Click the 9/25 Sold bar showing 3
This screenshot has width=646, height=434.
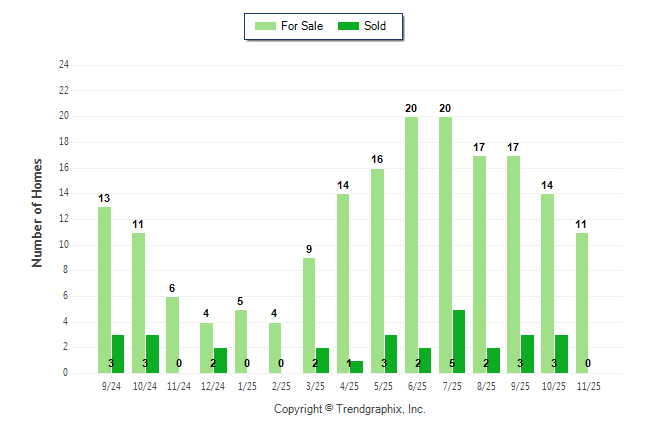(x=528, y=354)
